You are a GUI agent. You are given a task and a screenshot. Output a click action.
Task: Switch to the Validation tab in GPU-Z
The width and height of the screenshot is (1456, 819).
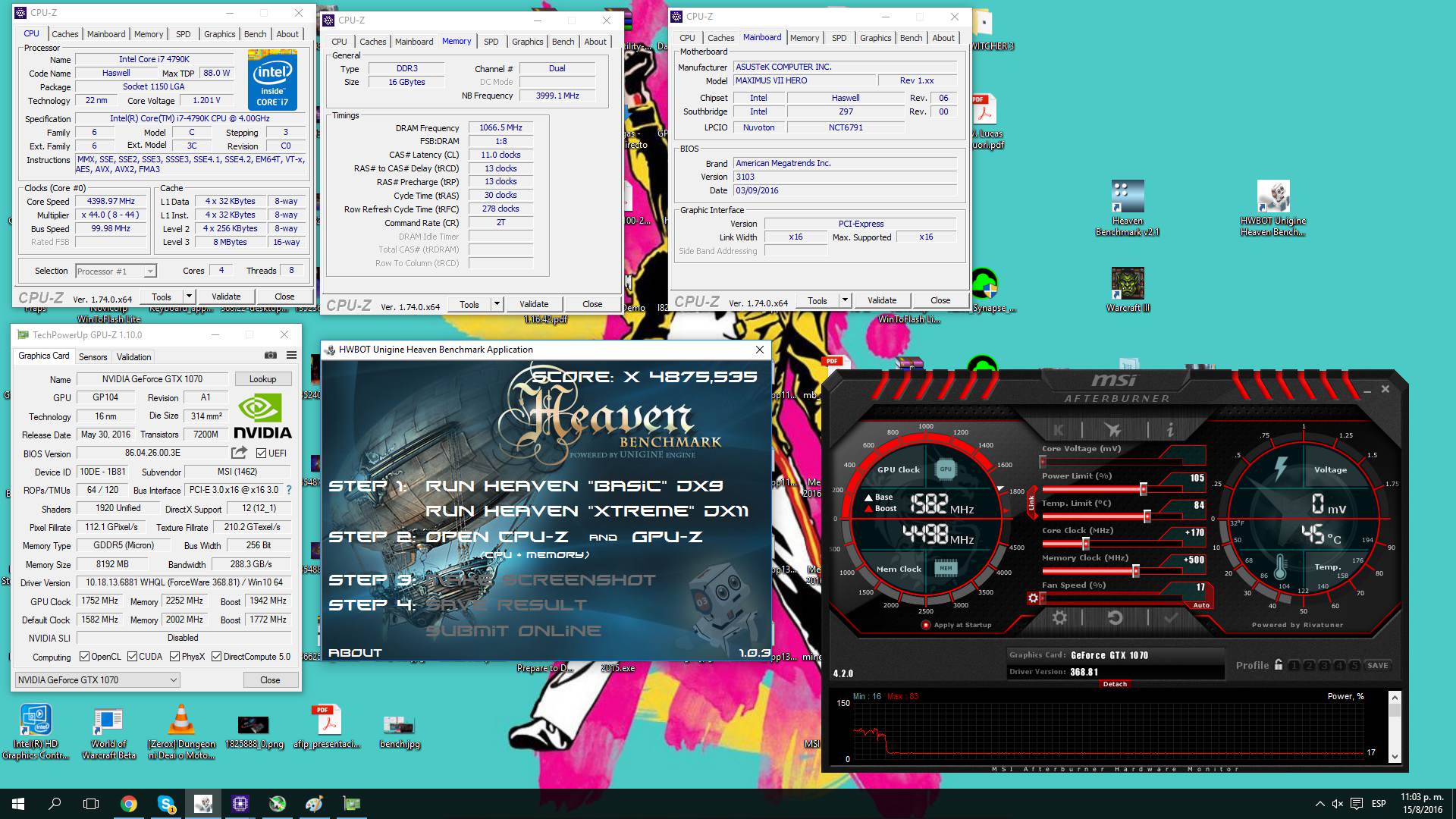pos(134,356)
